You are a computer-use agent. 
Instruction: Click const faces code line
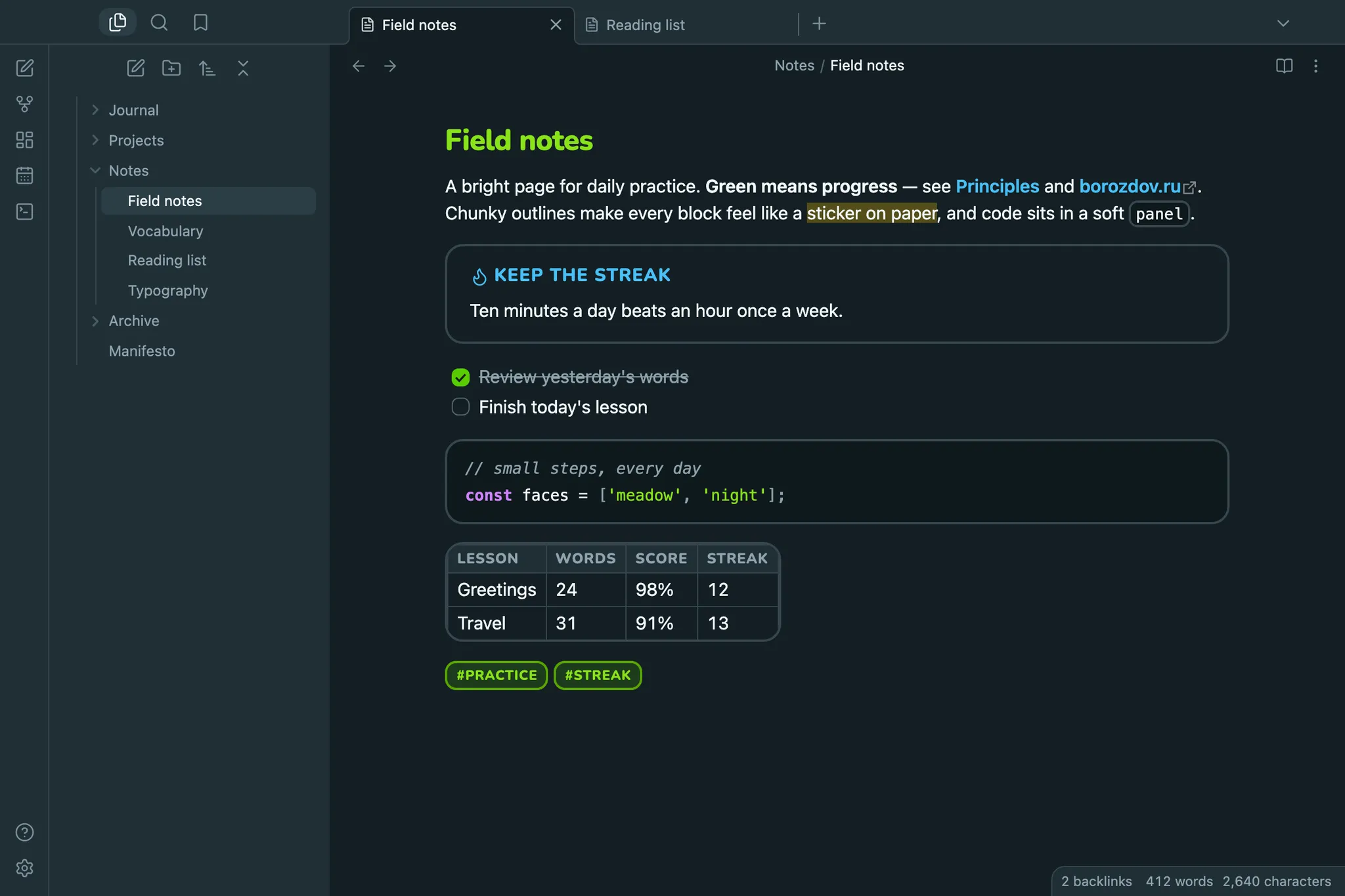click(x=625, y=496)
